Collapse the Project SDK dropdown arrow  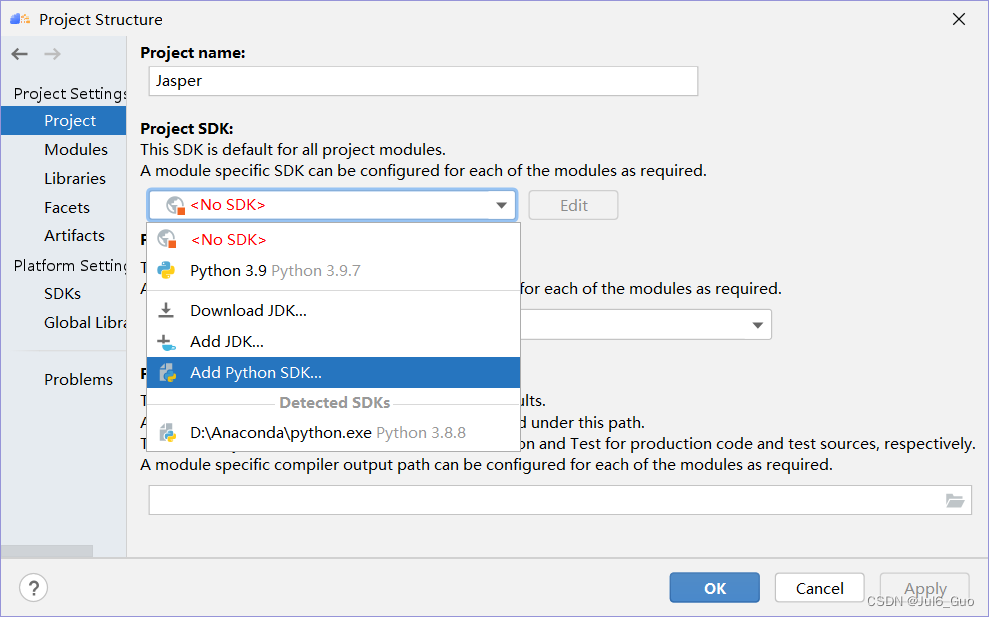point(501,206)
